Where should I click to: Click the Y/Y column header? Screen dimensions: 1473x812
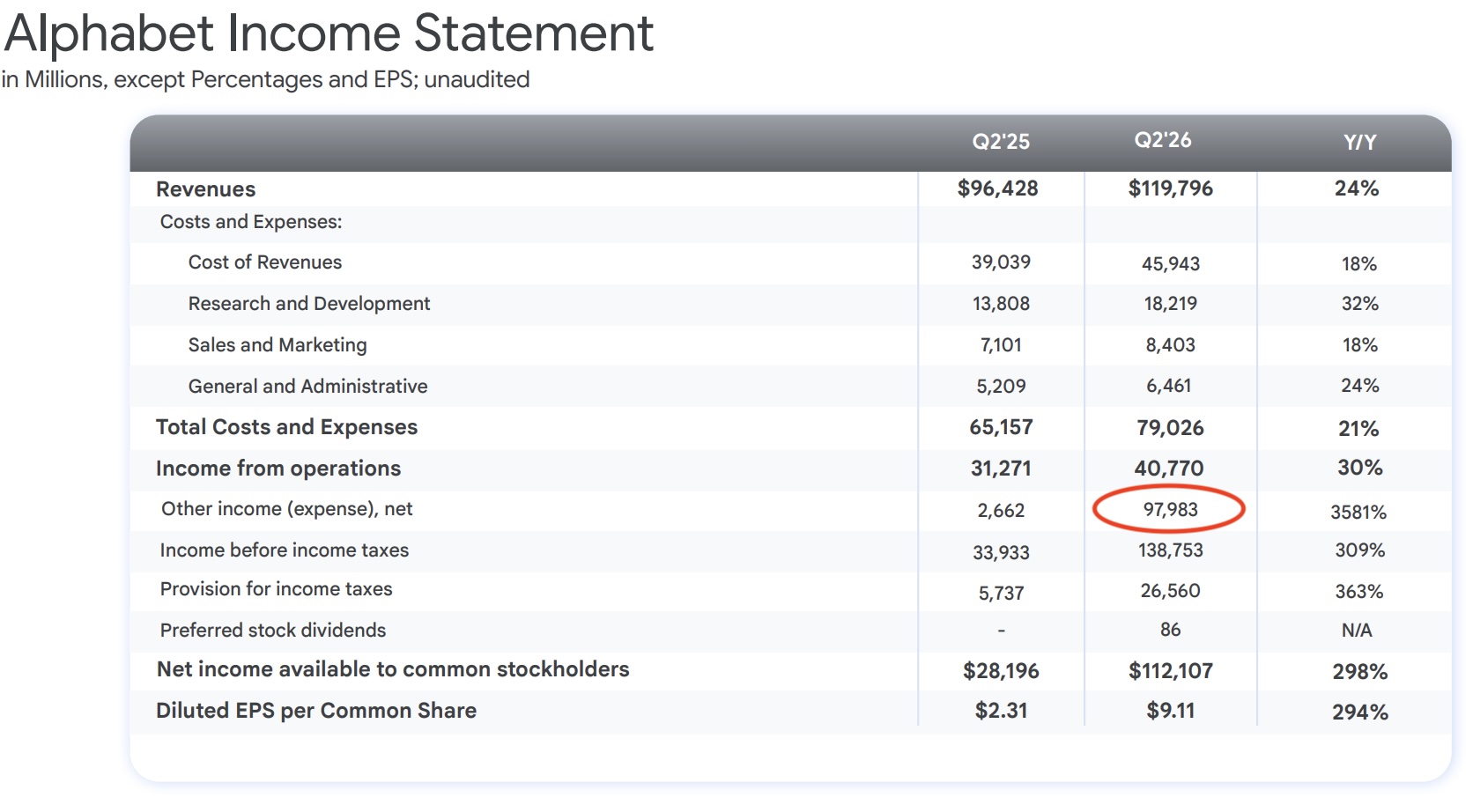[x=1359, y=143]
